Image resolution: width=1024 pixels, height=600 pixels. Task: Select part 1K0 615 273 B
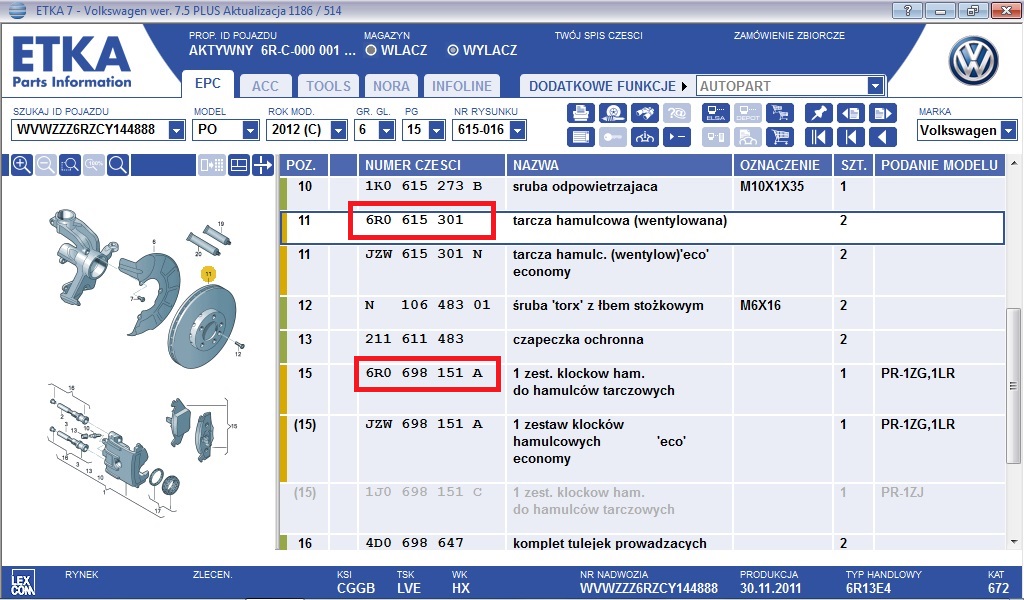423,186
